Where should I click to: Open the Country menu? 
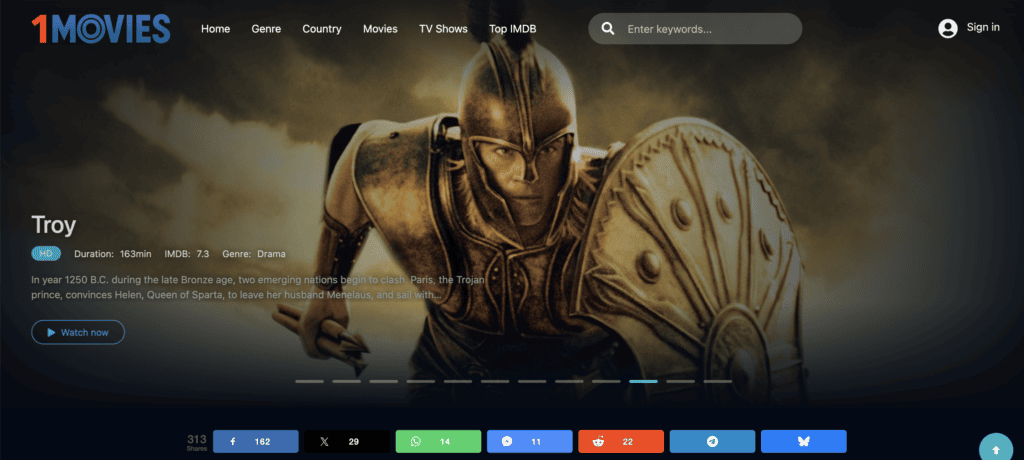click(322, 29)
